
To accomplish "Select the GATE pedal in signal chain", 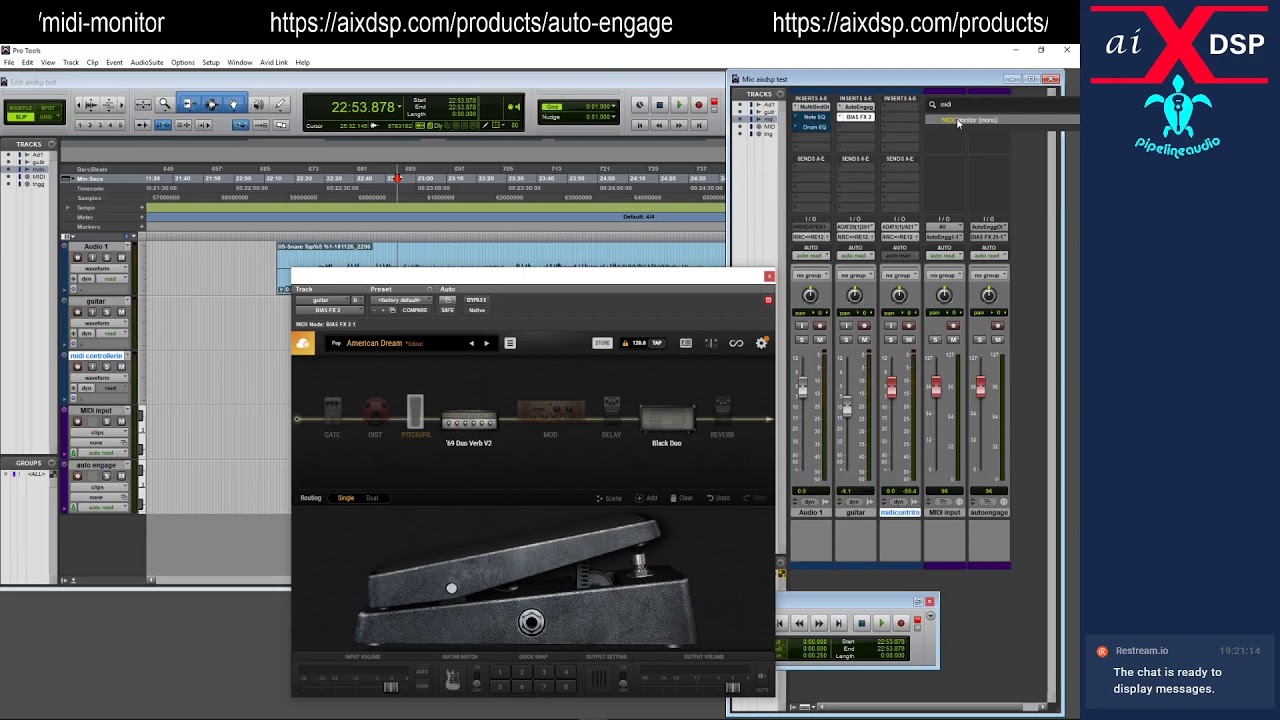I will point(332,412).
